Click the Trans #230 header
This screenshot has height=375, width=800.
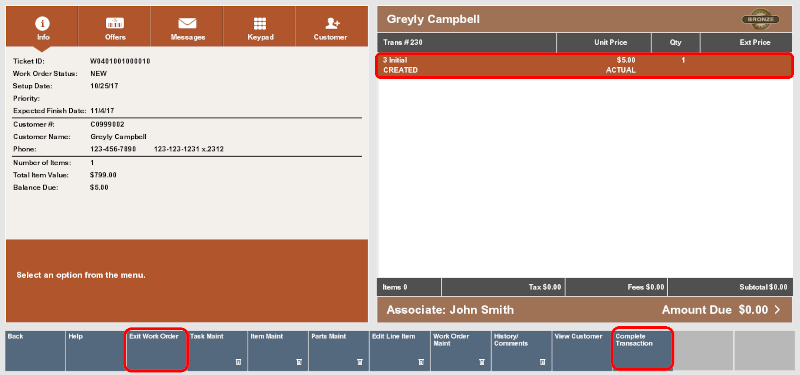pos(467,43)
